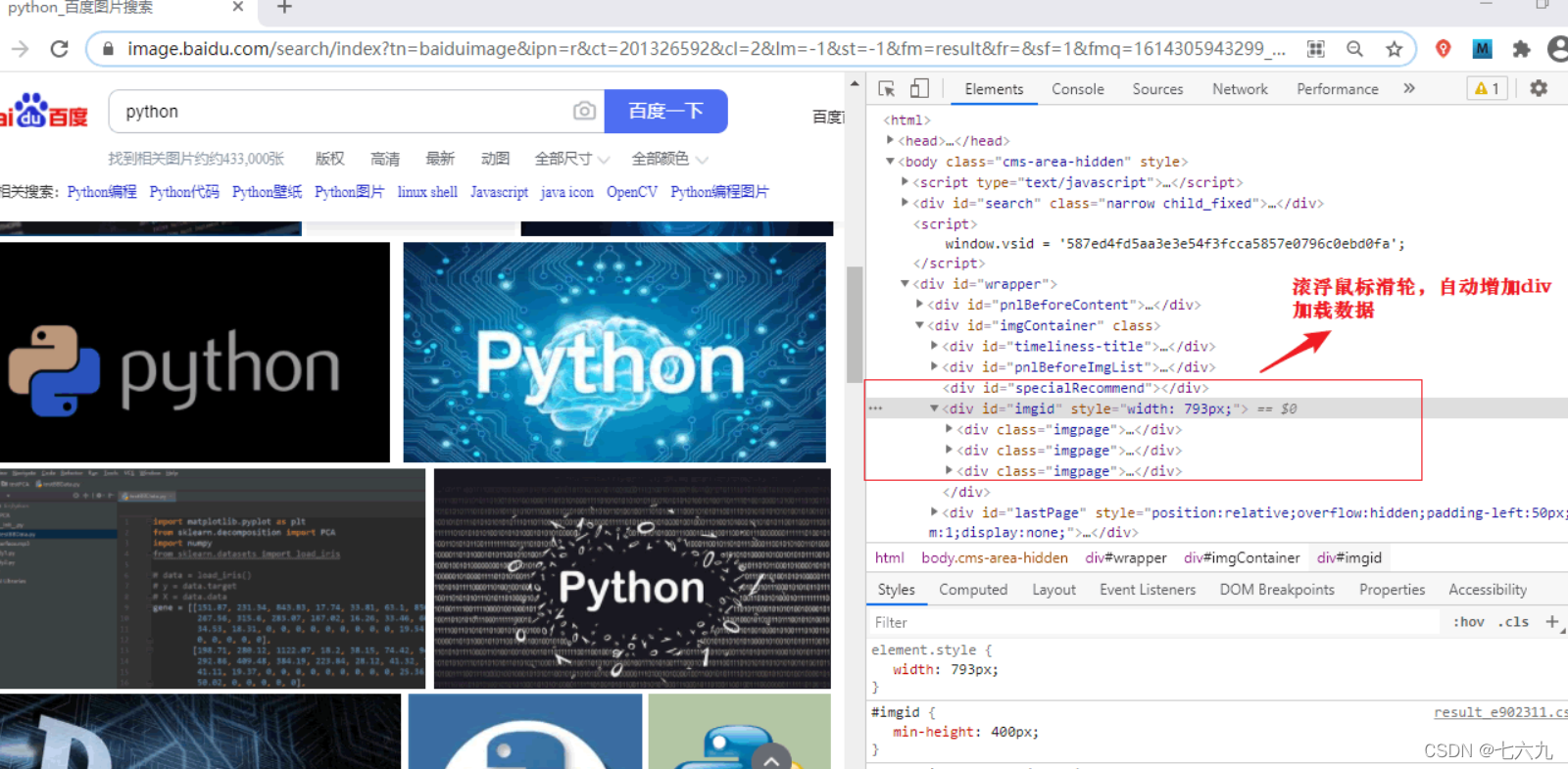Screen dimensions: 1568x769
Task: Open the Network tab
Action: pos(1240,89)
